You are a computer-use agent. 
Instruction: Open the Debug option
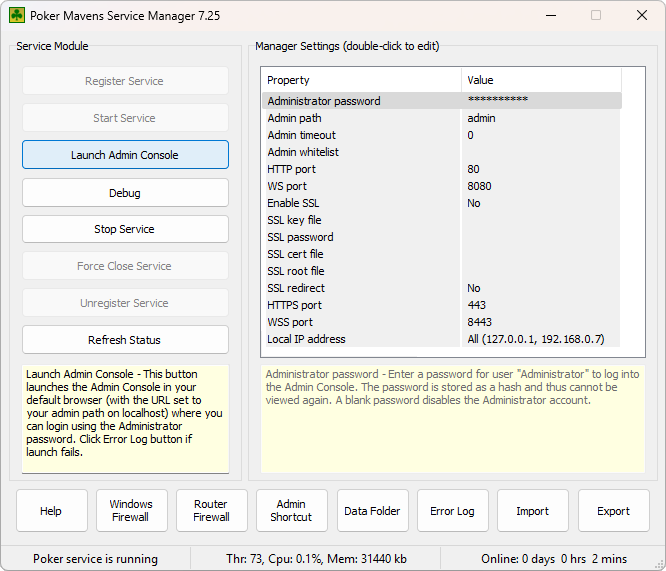click(x=125, y=192)
